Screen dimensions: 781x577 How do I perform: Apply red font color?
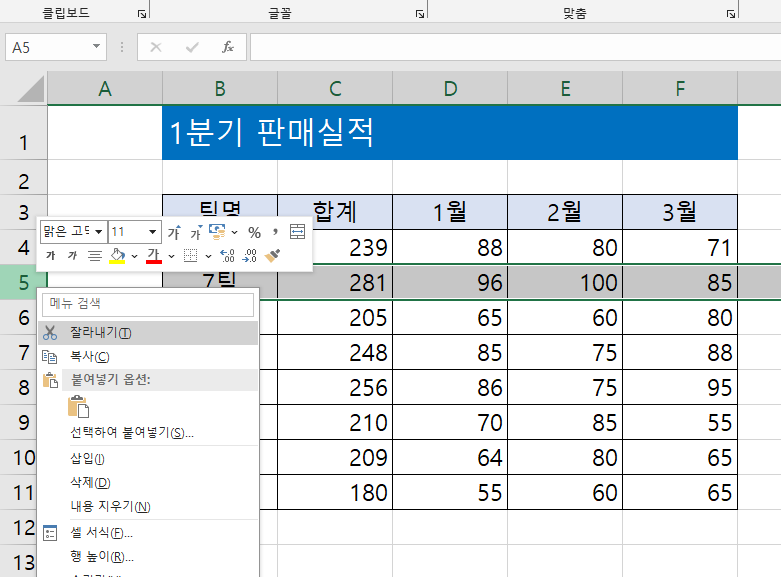153,256
